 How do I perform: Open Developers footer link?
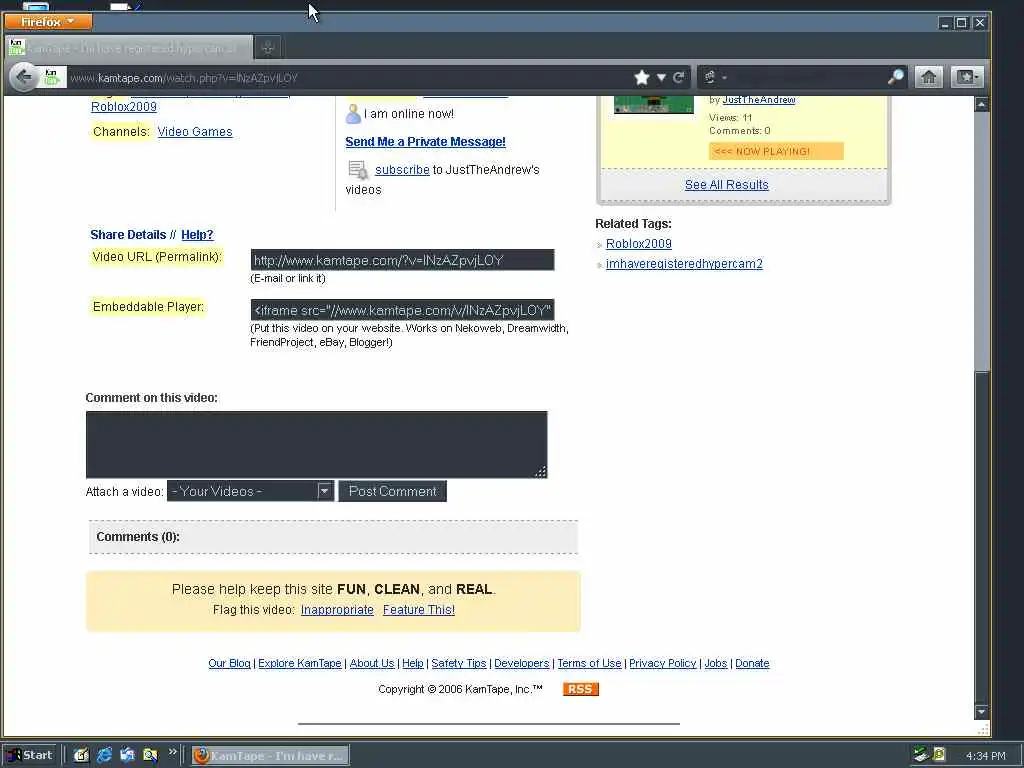point(522,664)
